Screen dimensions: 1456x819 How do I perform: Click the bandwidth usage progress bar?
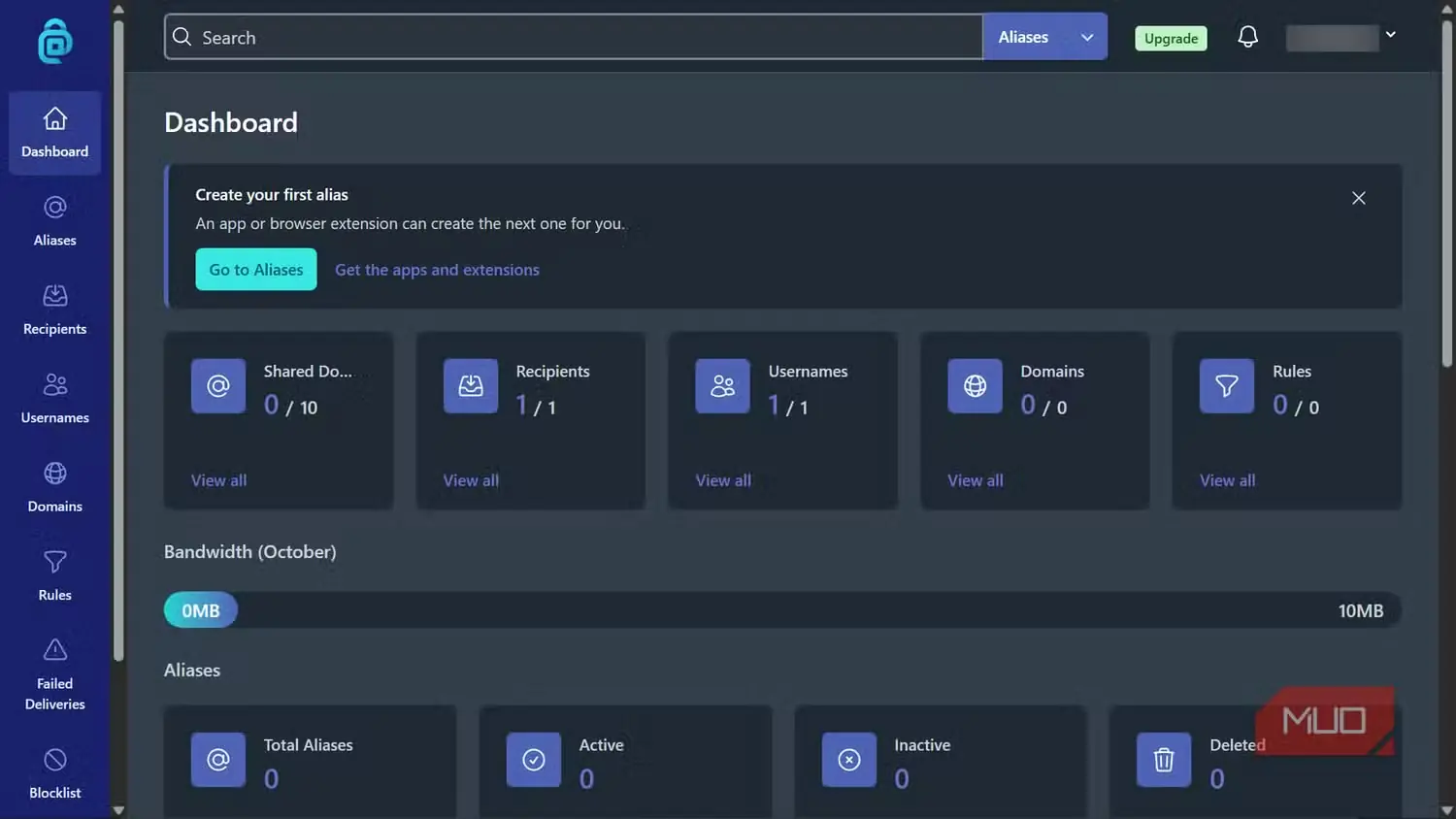tap(782, 610)
